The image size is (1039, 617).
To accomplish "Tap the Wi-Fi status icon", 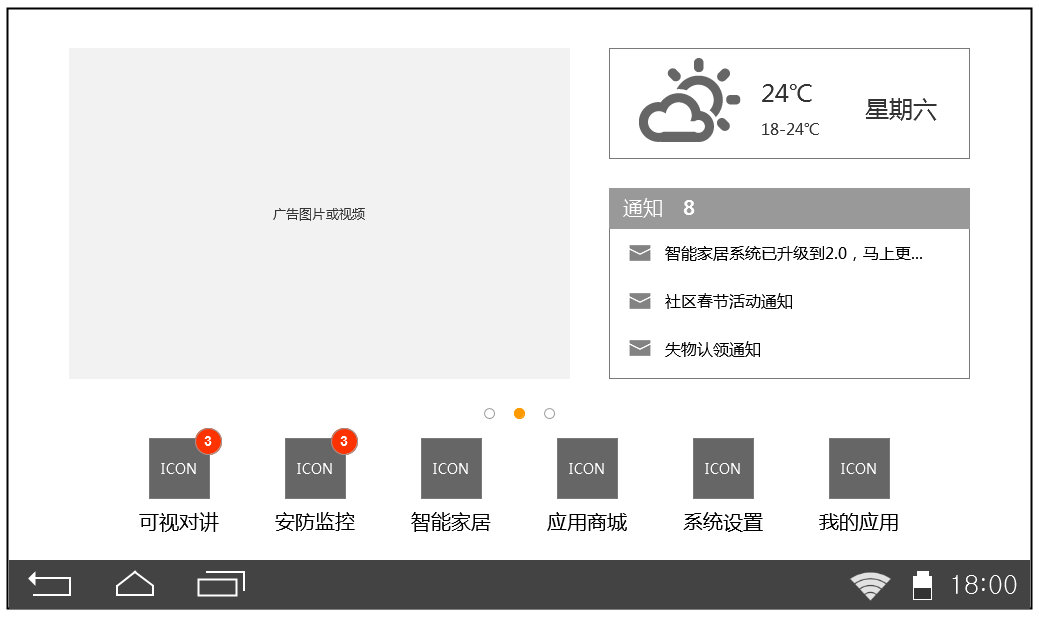I will tap(870, 585).
